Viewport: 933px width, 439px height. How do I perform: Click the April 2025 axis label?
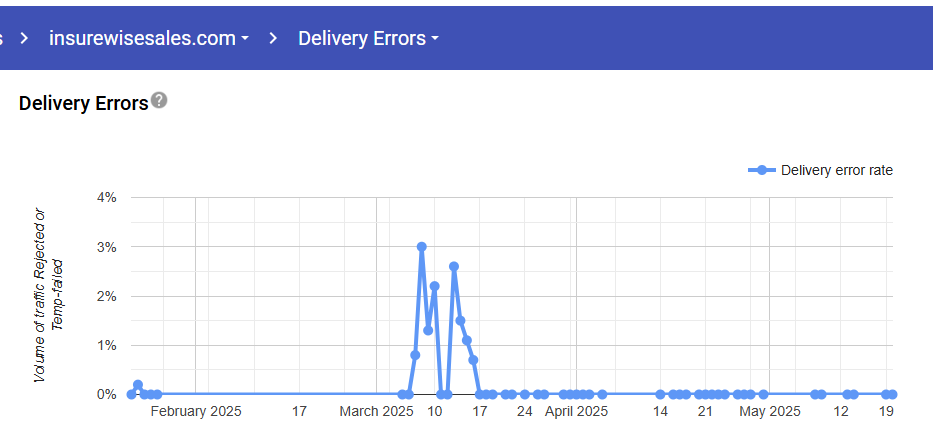click(576, 411)
